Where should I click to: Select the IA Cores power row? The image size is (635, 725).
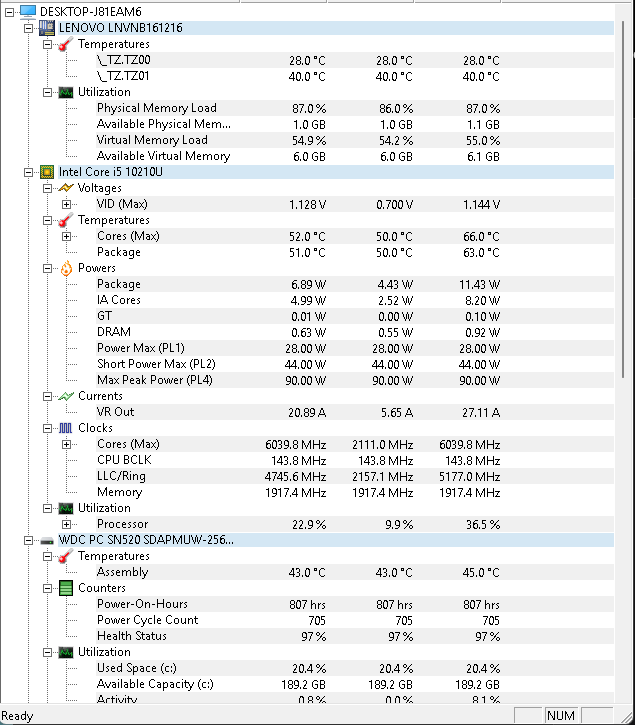[354, 300]
